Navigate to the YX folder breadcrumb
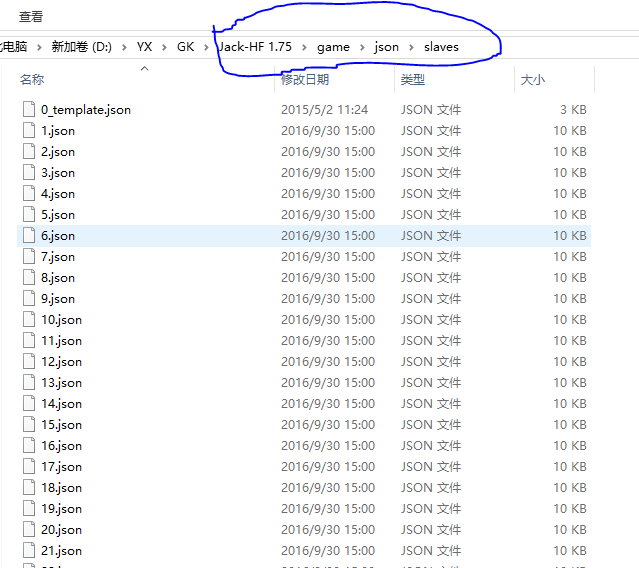 tap(144, 47)
